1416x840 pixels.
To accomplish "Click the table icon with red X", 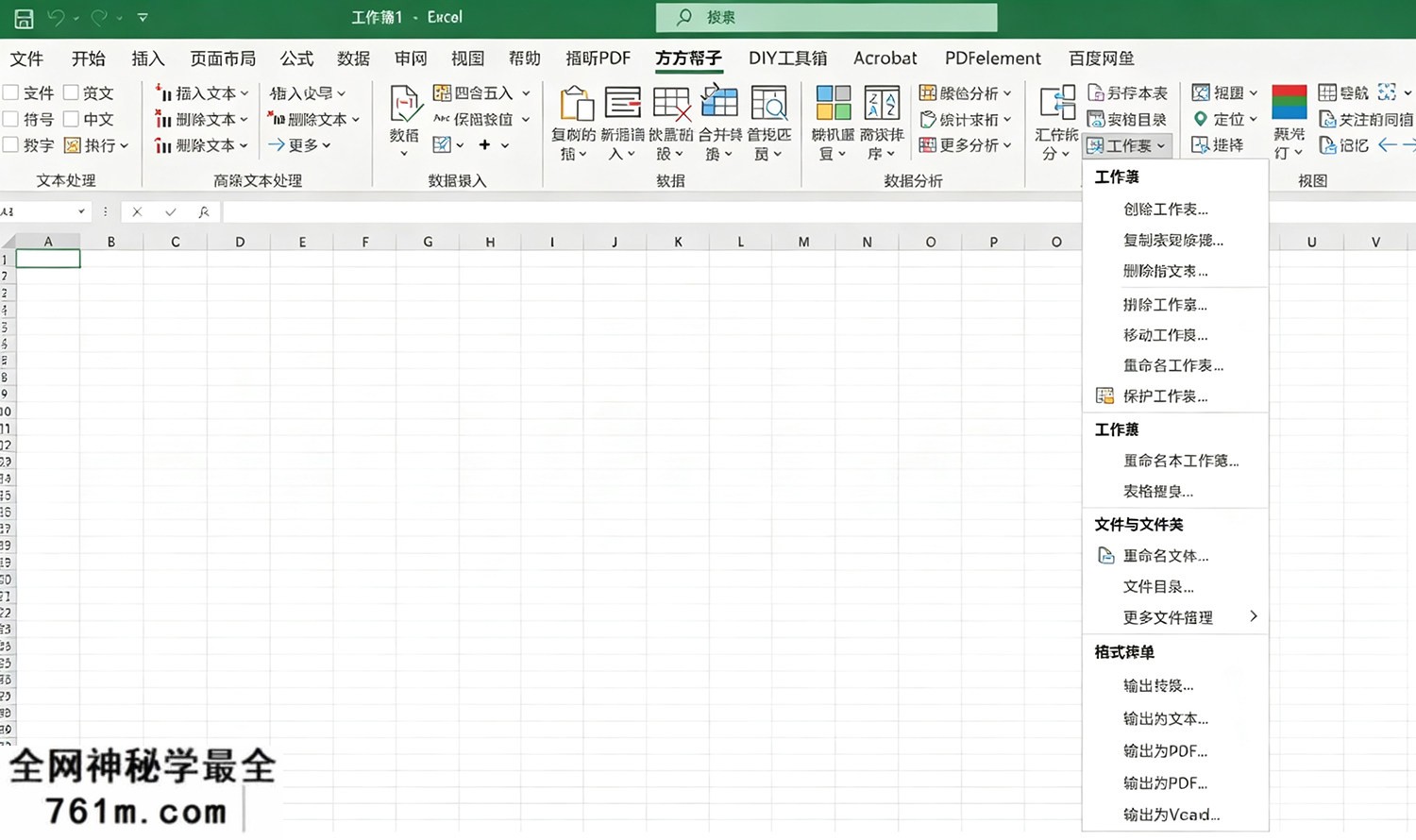I will [671, 103].
